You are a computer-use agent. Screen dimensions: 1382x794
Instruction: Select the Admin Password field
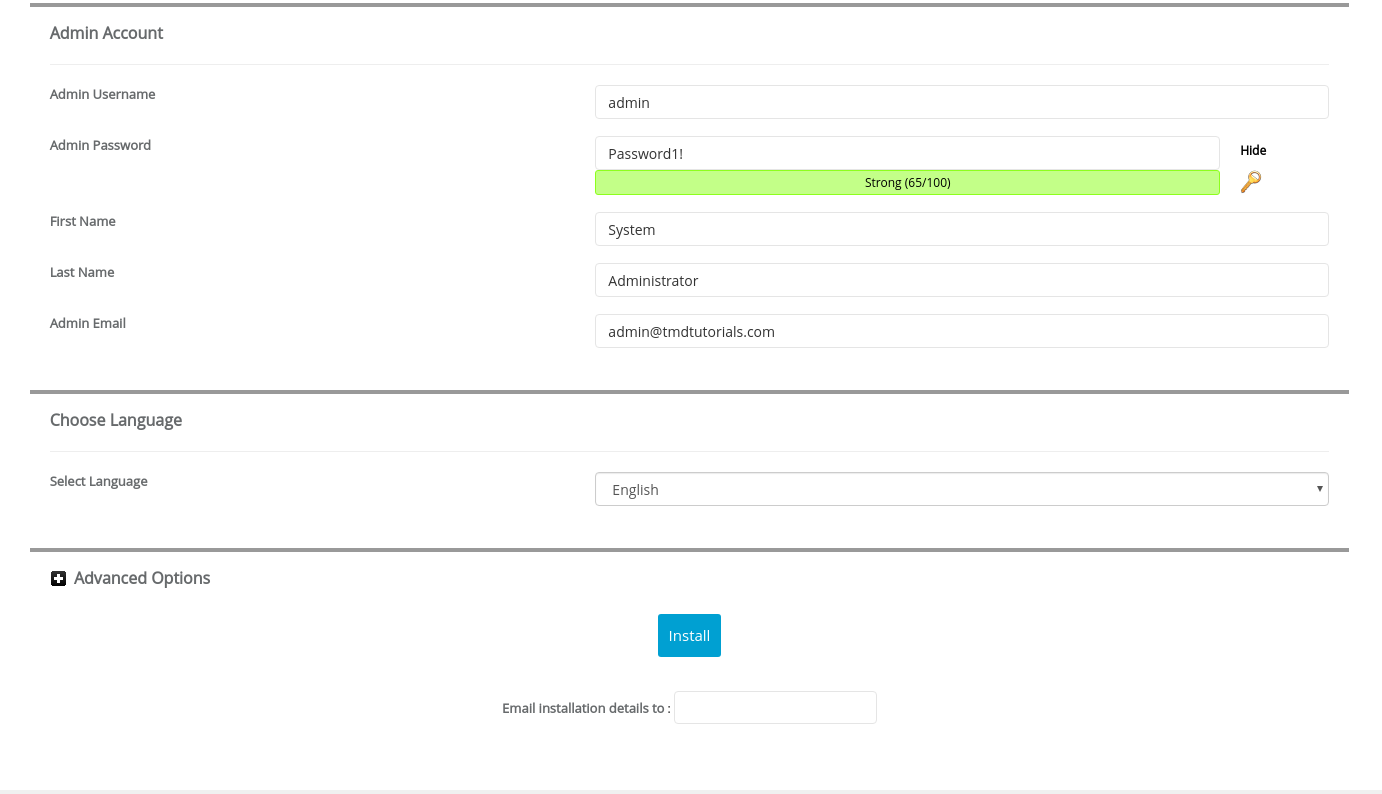pos(907,153)
